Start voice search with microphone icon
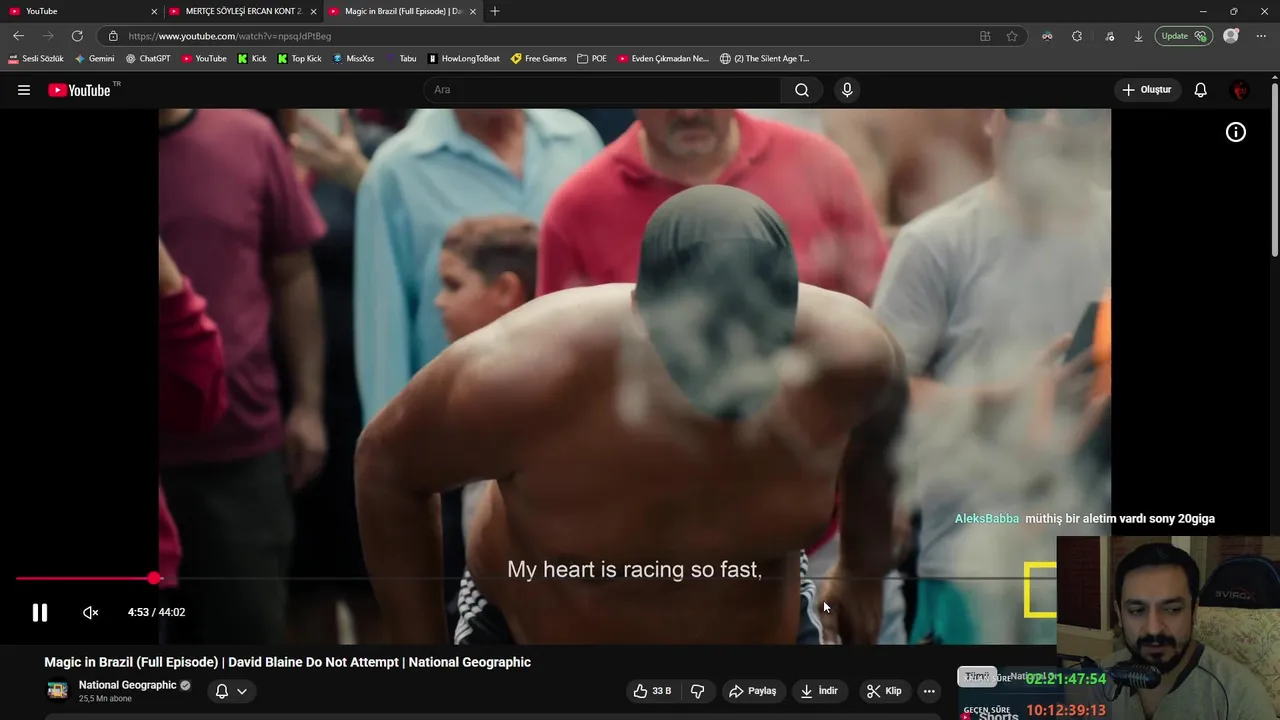This screenshot has height=720, width=1280. coord(847,90)
